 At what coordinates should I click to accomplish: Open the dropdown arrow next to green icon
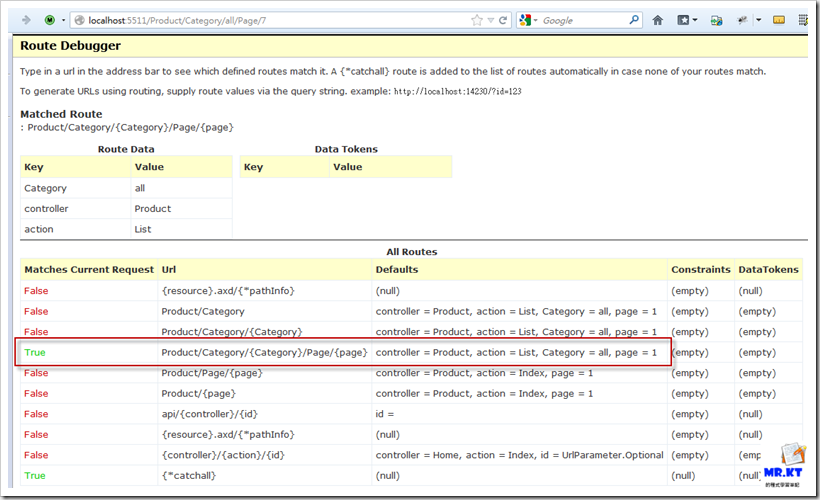coord(63,20)
